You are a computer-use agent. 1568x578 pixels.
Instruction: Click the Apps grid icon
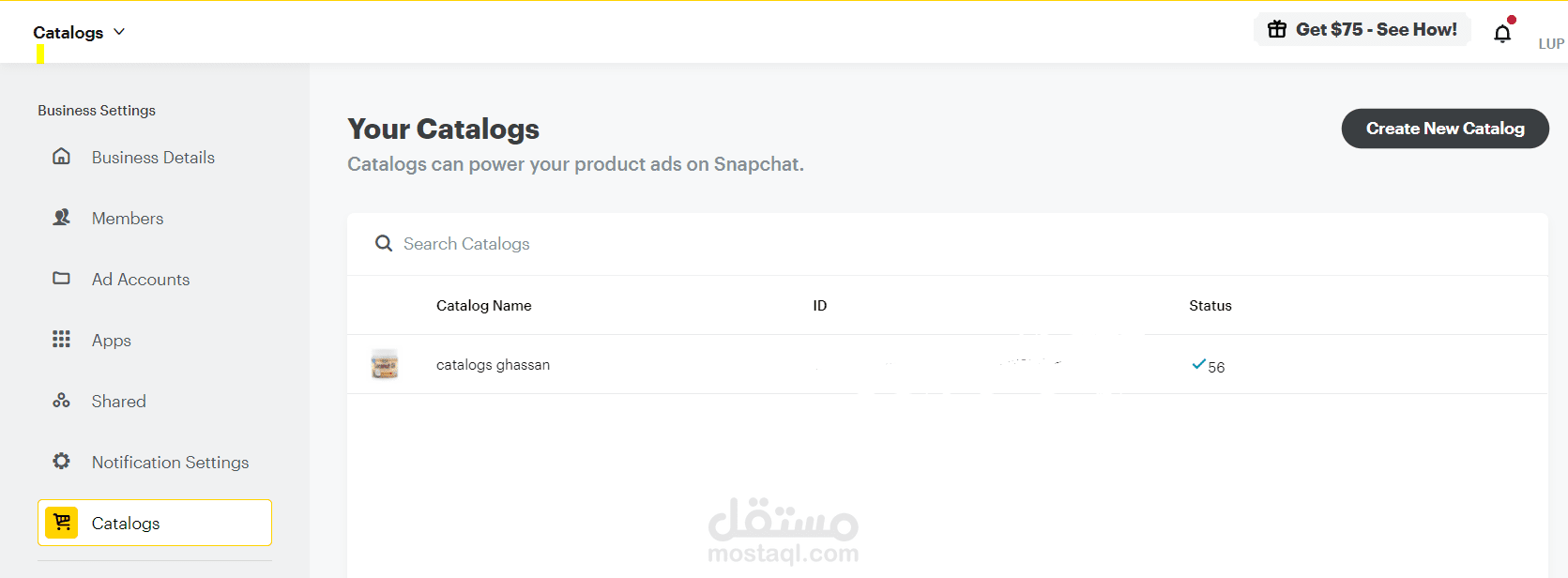61,340
